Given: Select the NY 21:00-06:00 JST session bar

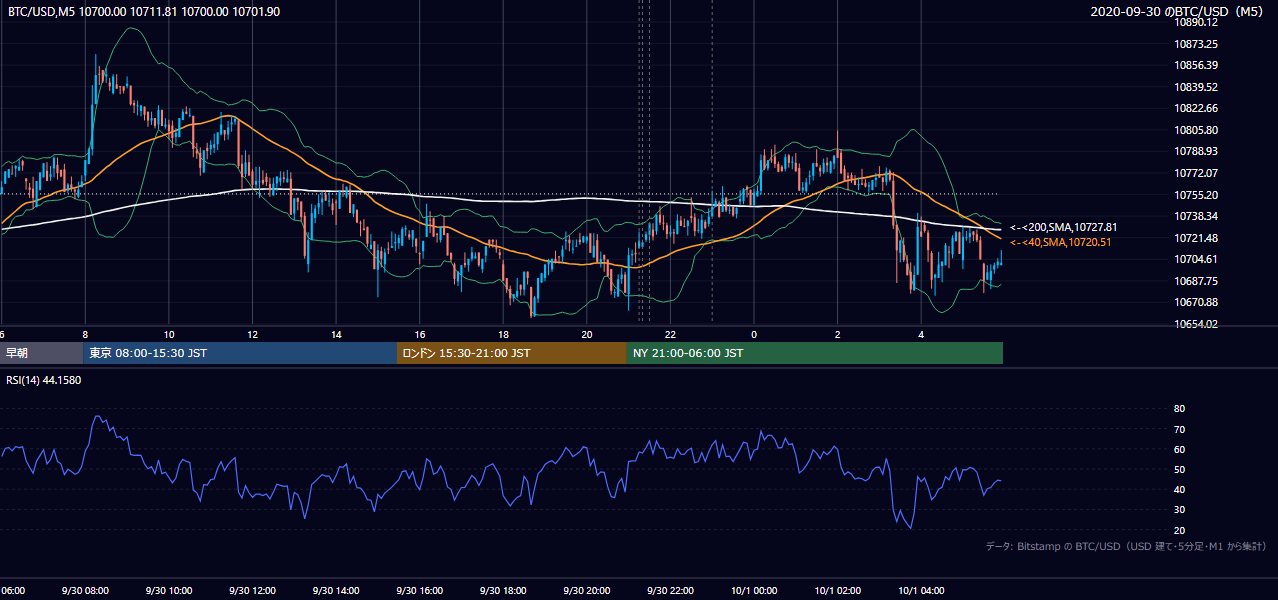Looking at the screenshot, I should coord(815,353).
